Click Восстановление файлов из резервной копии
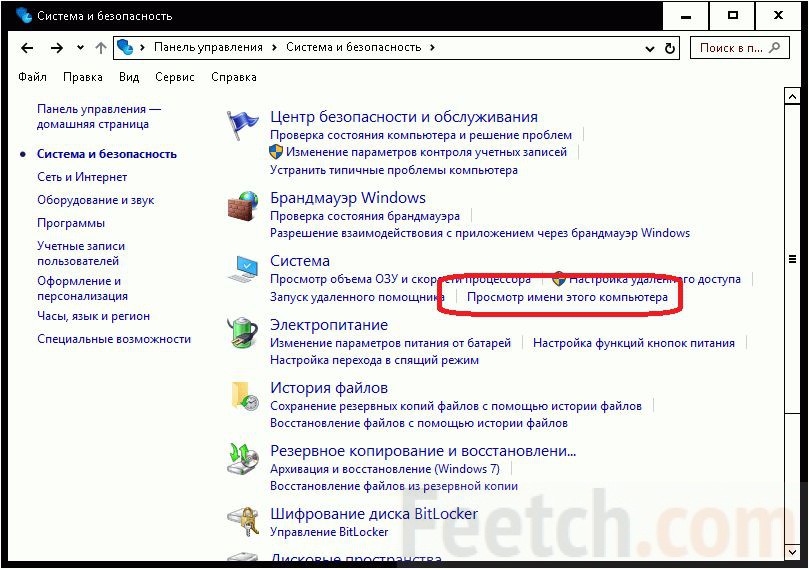Viewport: 809px width, 569px height. coord(394,485)
